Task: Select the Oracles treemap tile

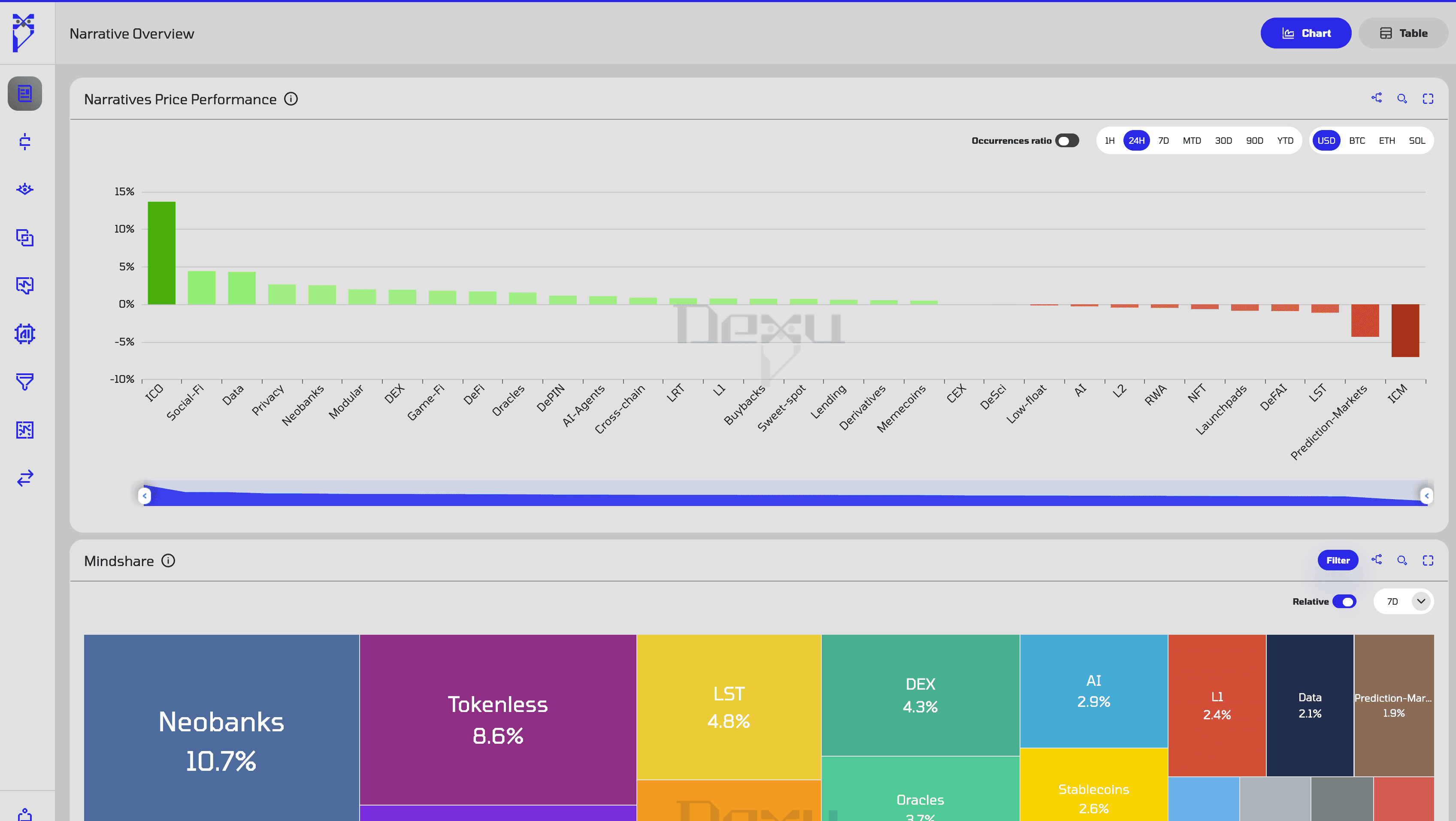Action: tap(920, 789)
